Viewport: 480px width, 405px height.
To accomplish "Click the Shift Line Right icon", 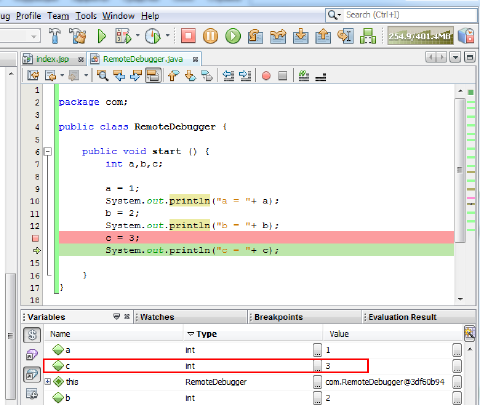I will click(x=245, y=76).
